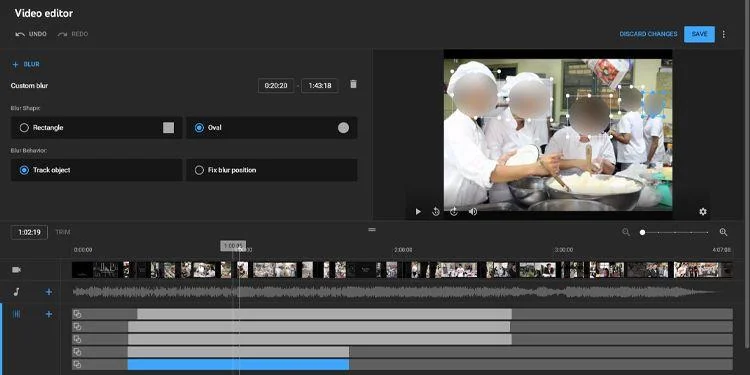Click the timeline resize handle bar
750x375 pixels.
372,230
